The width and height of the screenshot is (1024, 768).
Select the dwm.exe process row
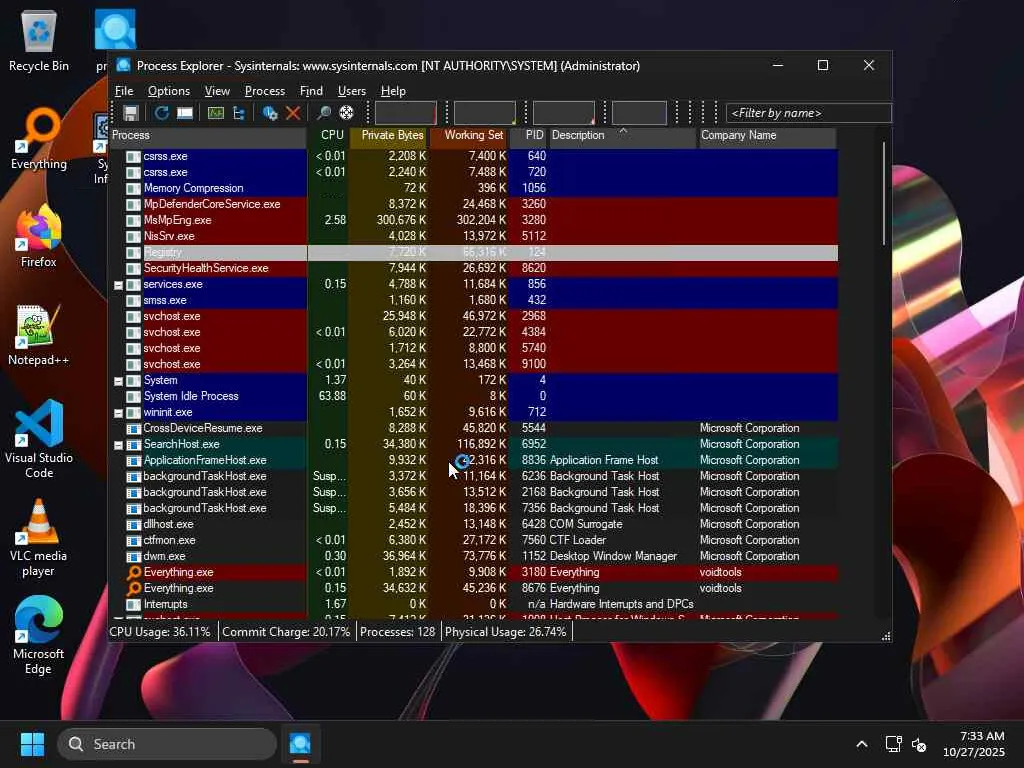[x=473, y=556]
